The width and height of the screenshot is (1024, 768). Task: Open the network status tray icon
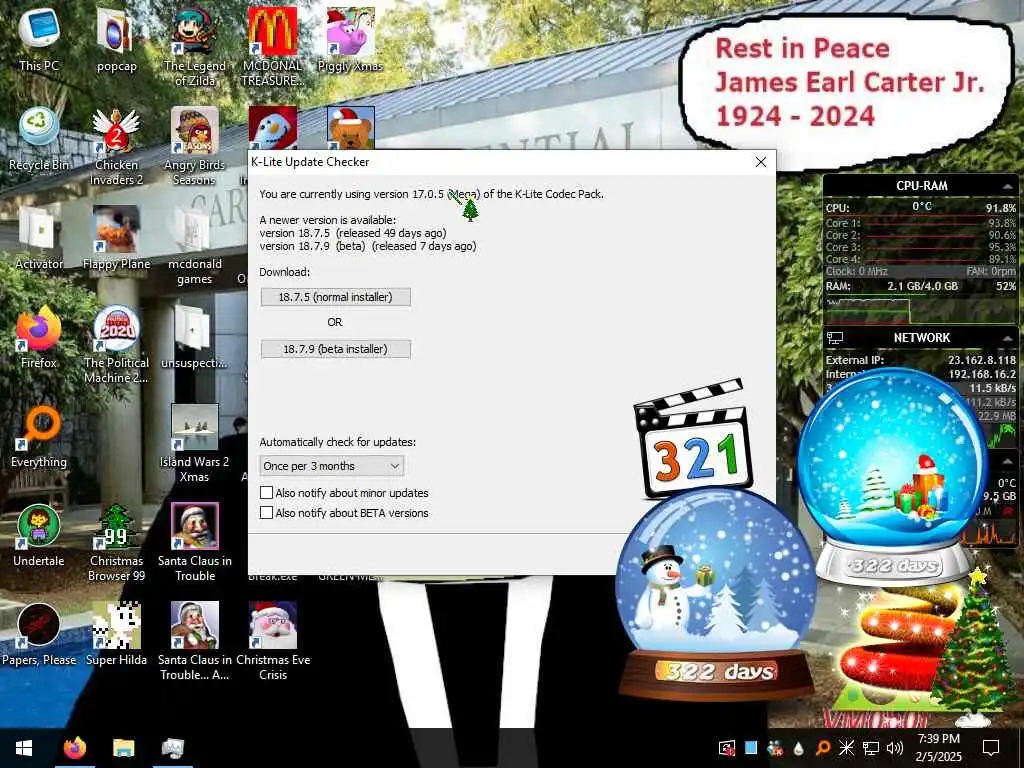[x=871, y=748]
